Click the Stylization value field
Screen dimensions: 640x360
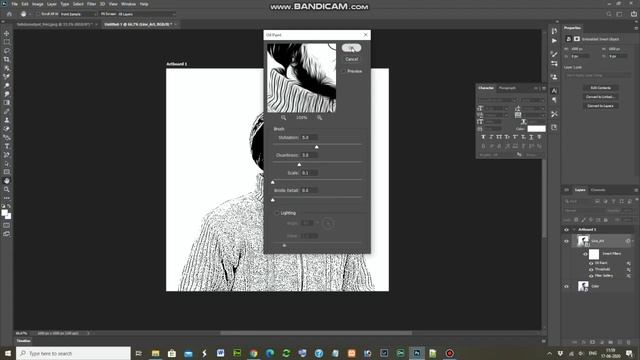[x=309, y=138]
